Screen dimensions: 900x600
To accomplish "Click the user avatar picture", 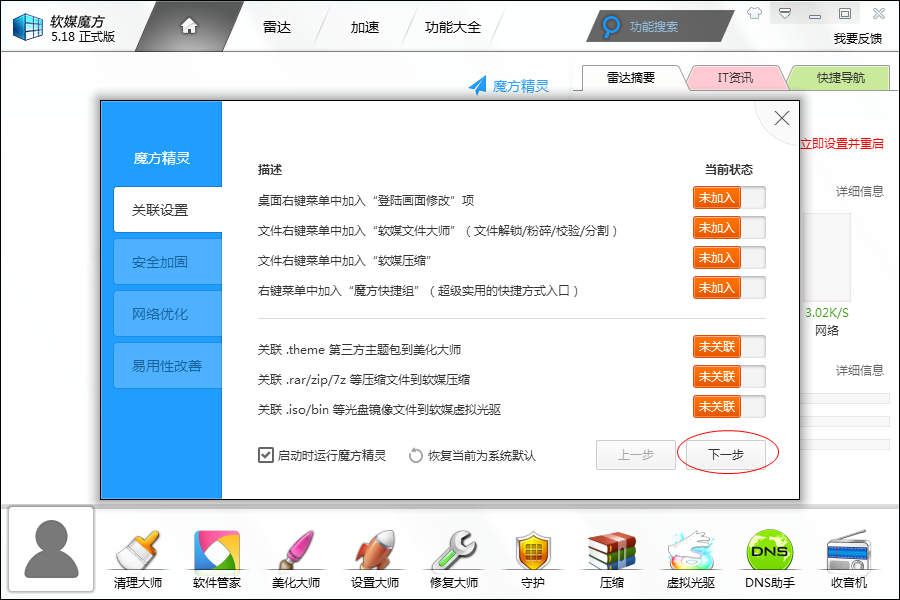I will coord(51,549).
